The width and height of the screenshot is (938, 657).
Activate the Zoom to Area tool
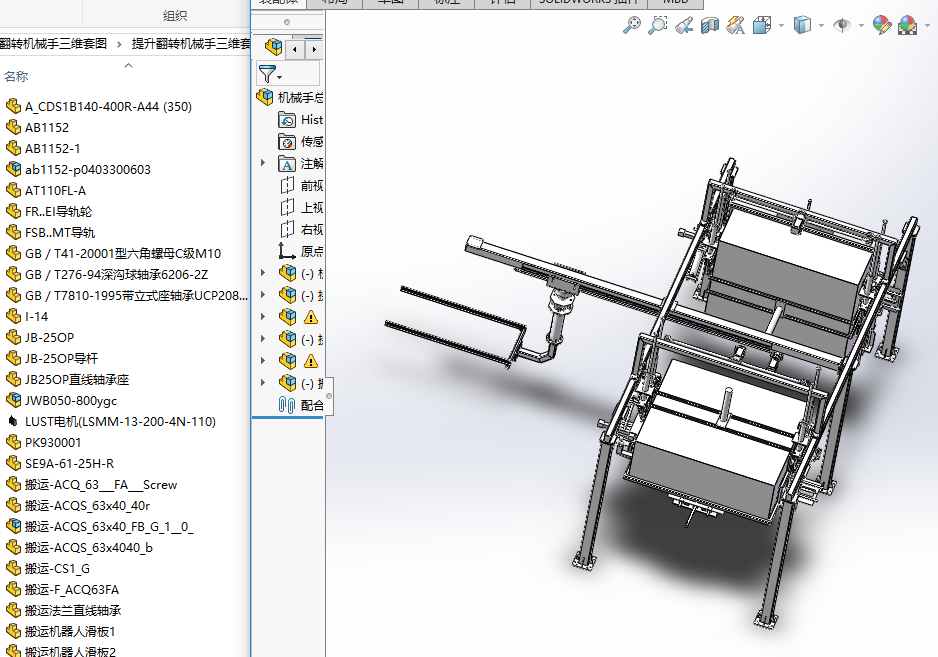coord(657,26)
